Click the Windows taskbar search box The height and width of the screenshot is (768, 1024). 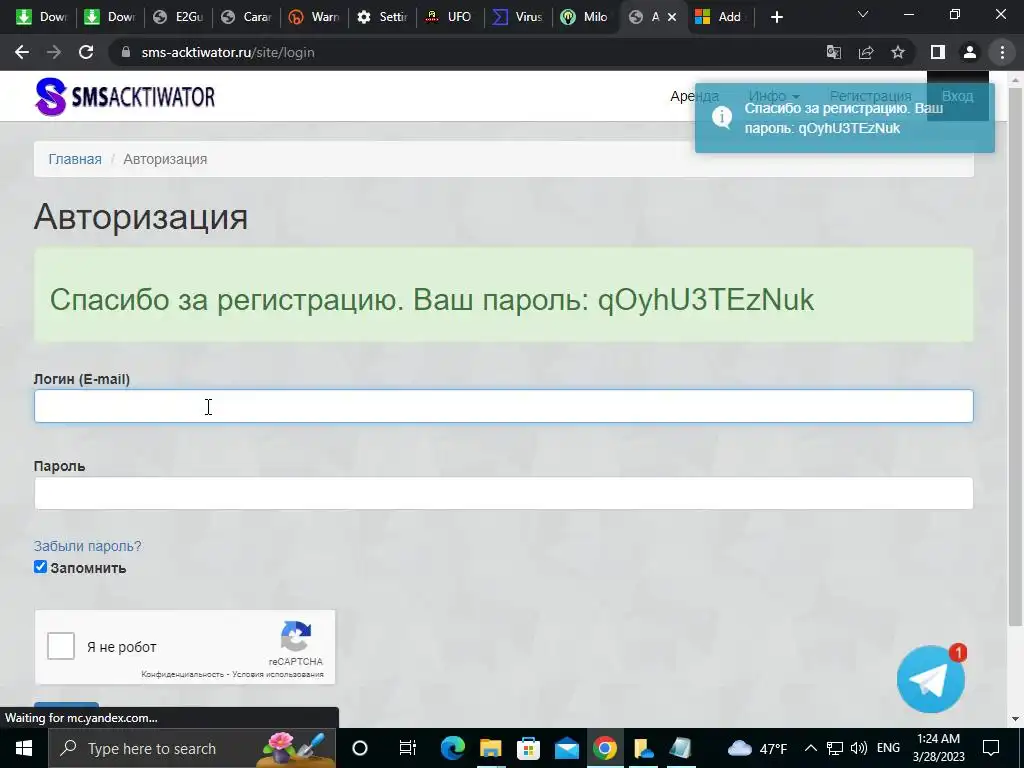[192, 748]
